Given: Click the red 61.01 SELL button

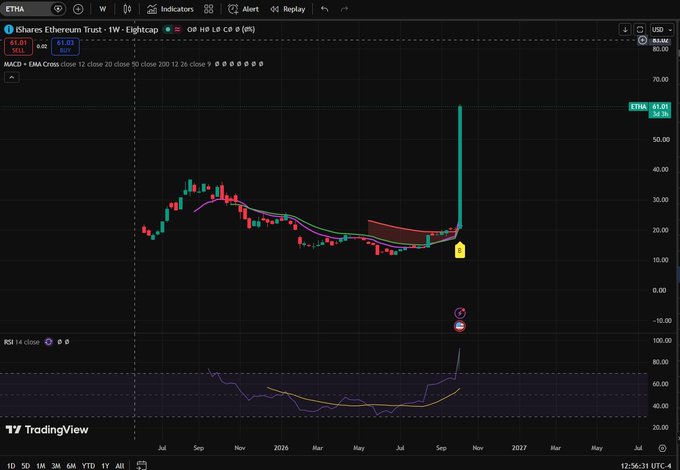Looking at the screenshot, I should (18, 46).
